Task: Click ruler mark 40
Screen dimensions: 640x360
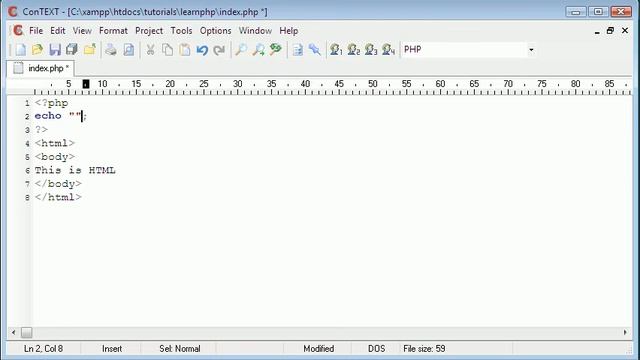Action: coord(305,84)
